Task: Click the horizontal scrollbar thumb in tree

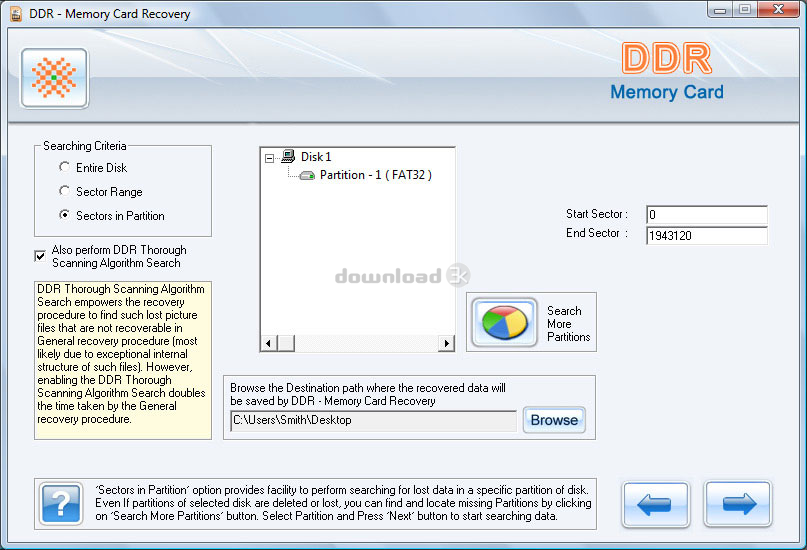Action: pos(286,343)
